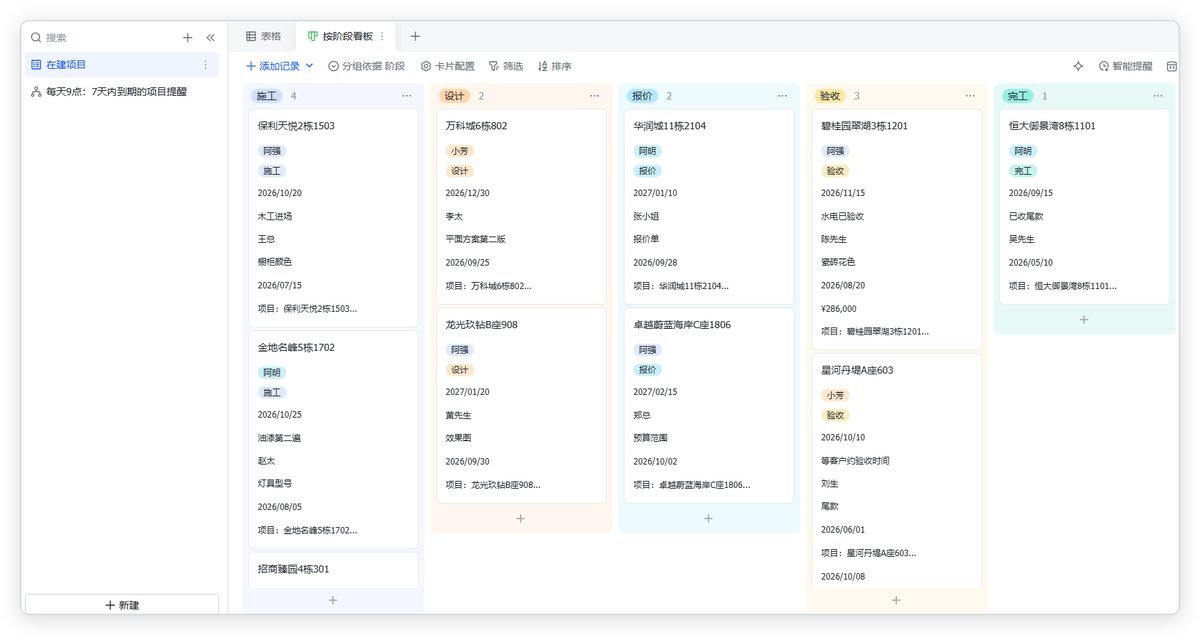Expand the 添加记录 dropdown arrow
This screenshot has height=635, width=1200.
(x=309, y=66)
